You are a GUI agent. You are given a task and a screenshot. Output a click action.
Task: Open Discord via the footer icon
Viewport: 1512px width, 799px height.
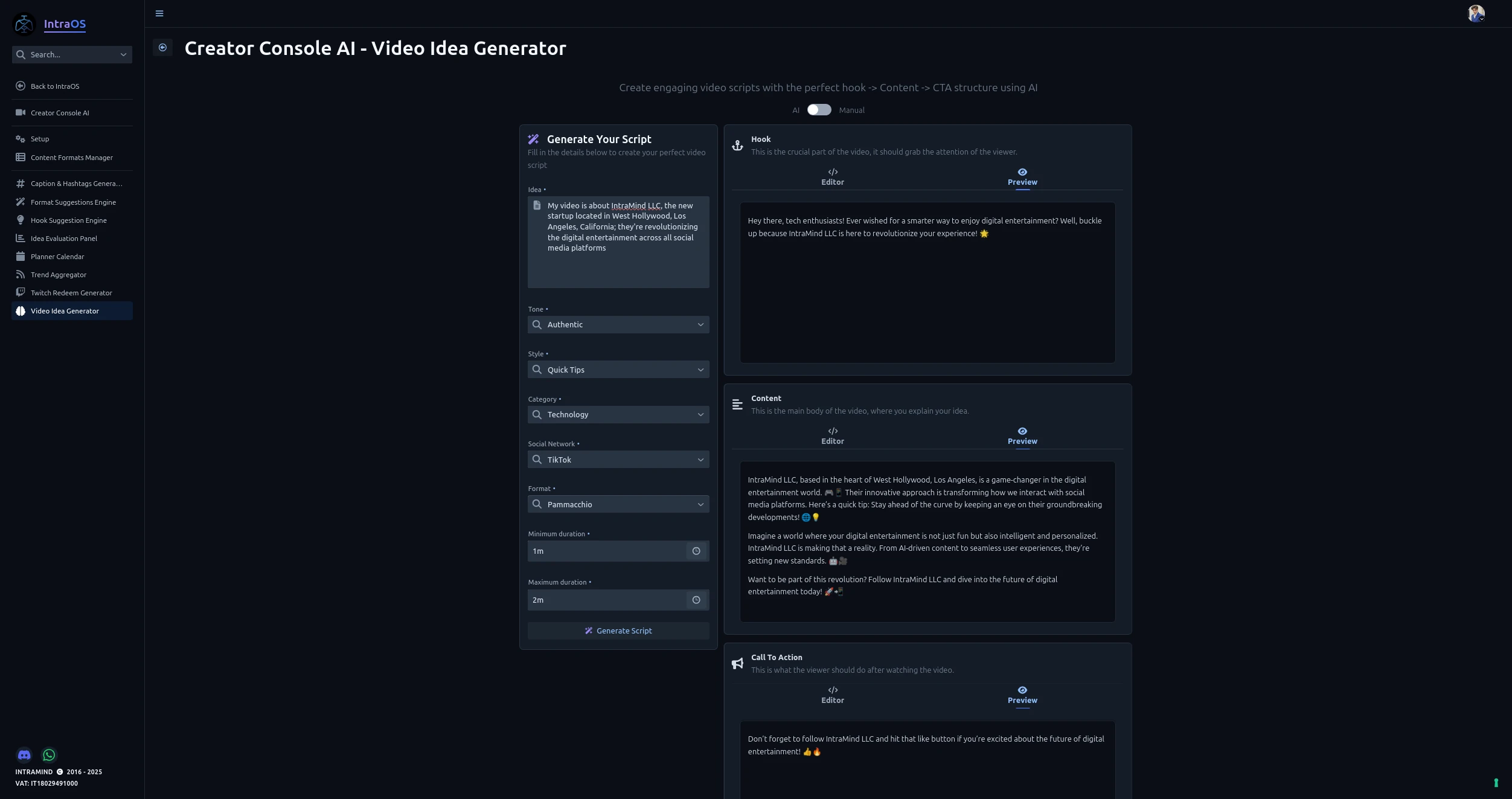pos(24,755)
